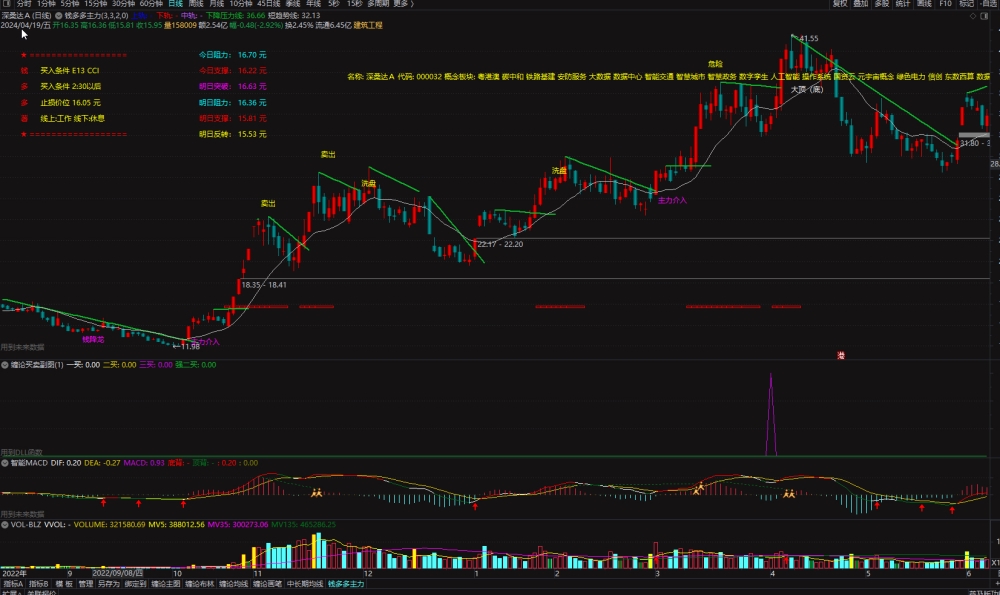The image size is (1000, 595).
Task: Switch to 指标A tab
Action: [13, 584]
